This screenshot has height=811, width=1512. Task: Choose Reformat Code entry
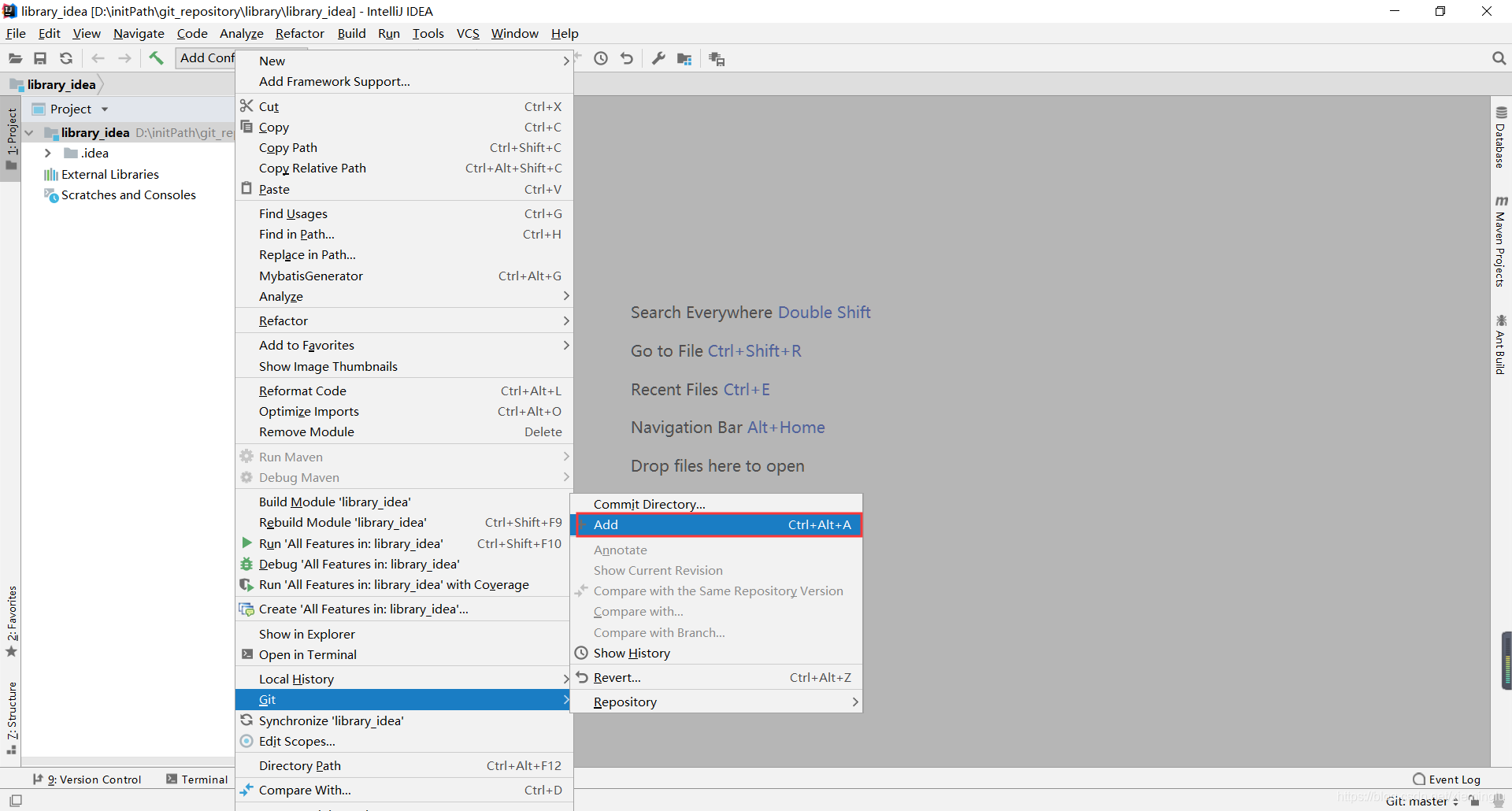coord(404,391)
